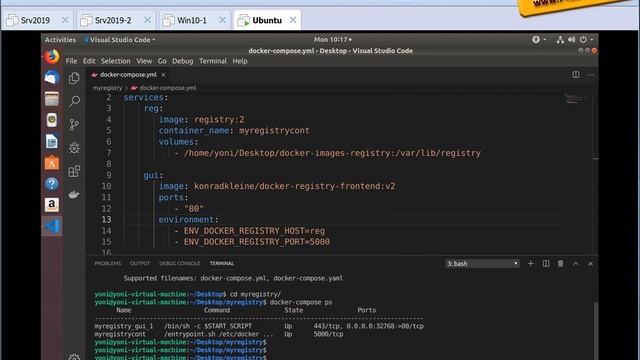This screenshot has width=640, height=360.
Task: Open editor More Actions ellipsis
Action: click(x=591, y=75)
